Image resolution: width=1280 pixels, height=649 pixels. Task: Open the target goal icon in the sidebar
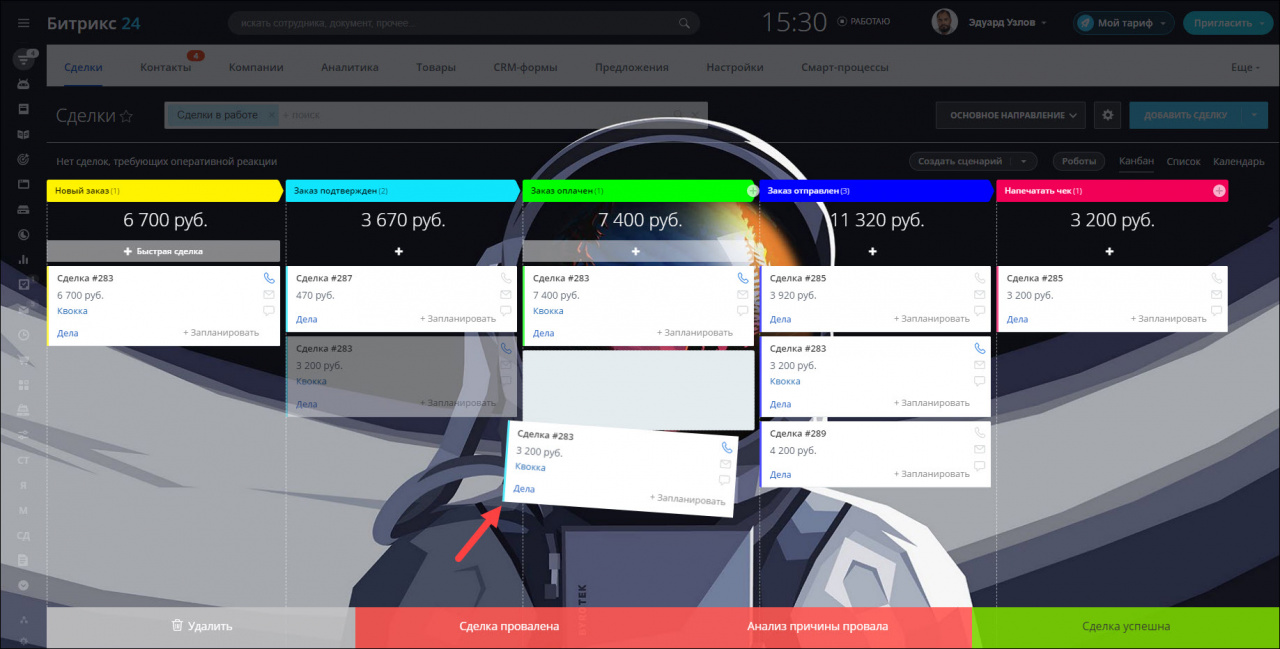23,159
